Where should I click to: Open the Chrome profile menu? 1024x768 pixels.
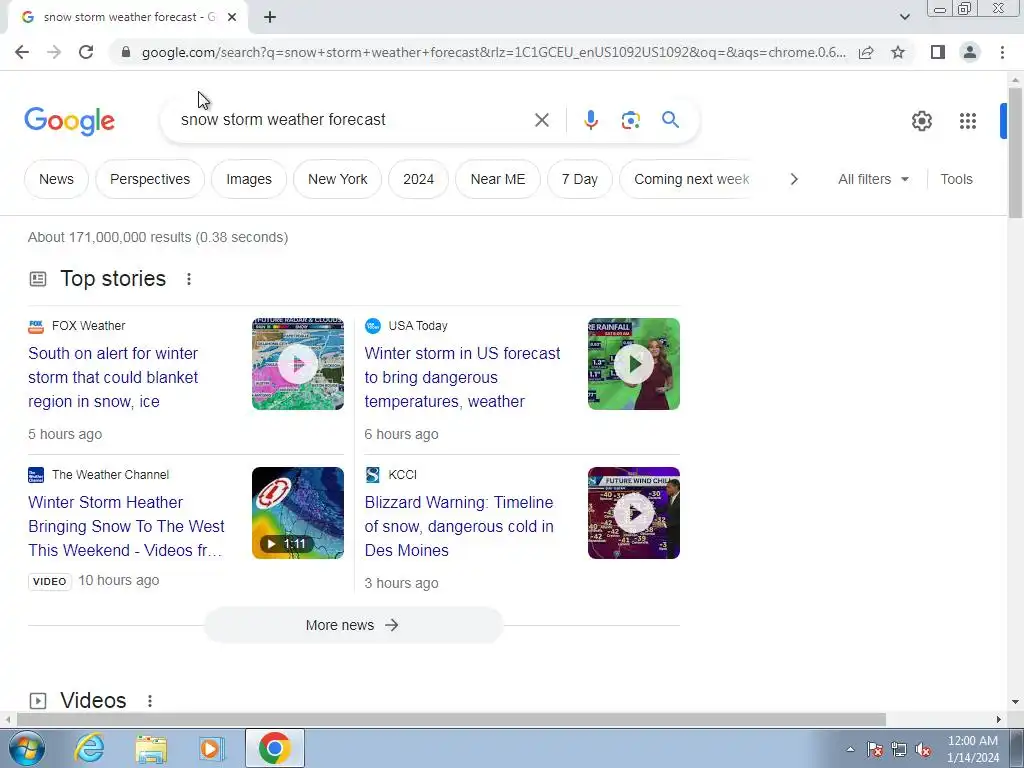(x=970, y=52)
